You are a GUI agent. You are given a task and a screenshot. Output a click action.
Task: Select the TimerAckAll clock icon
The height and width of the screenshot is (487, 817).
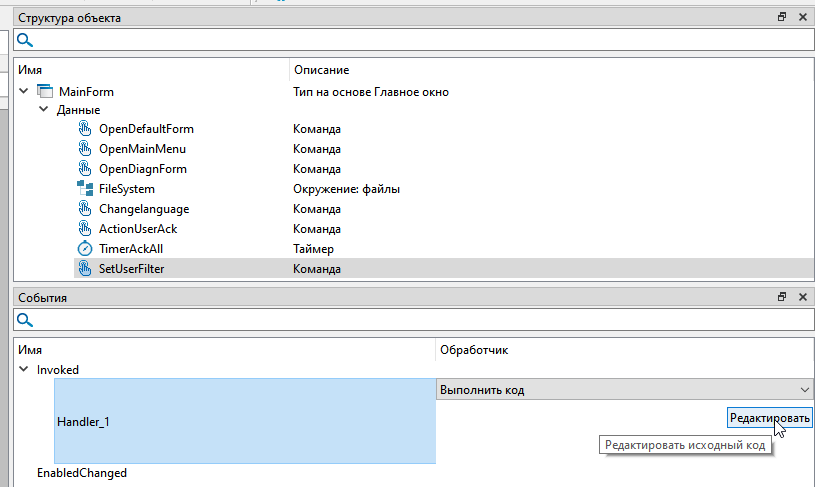point(85,249)
